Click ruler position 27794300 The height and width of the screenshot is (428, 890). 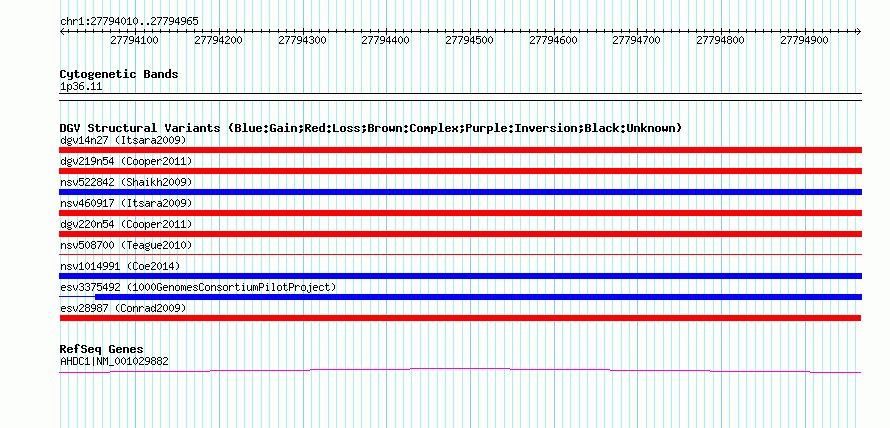tap(302, 41)
